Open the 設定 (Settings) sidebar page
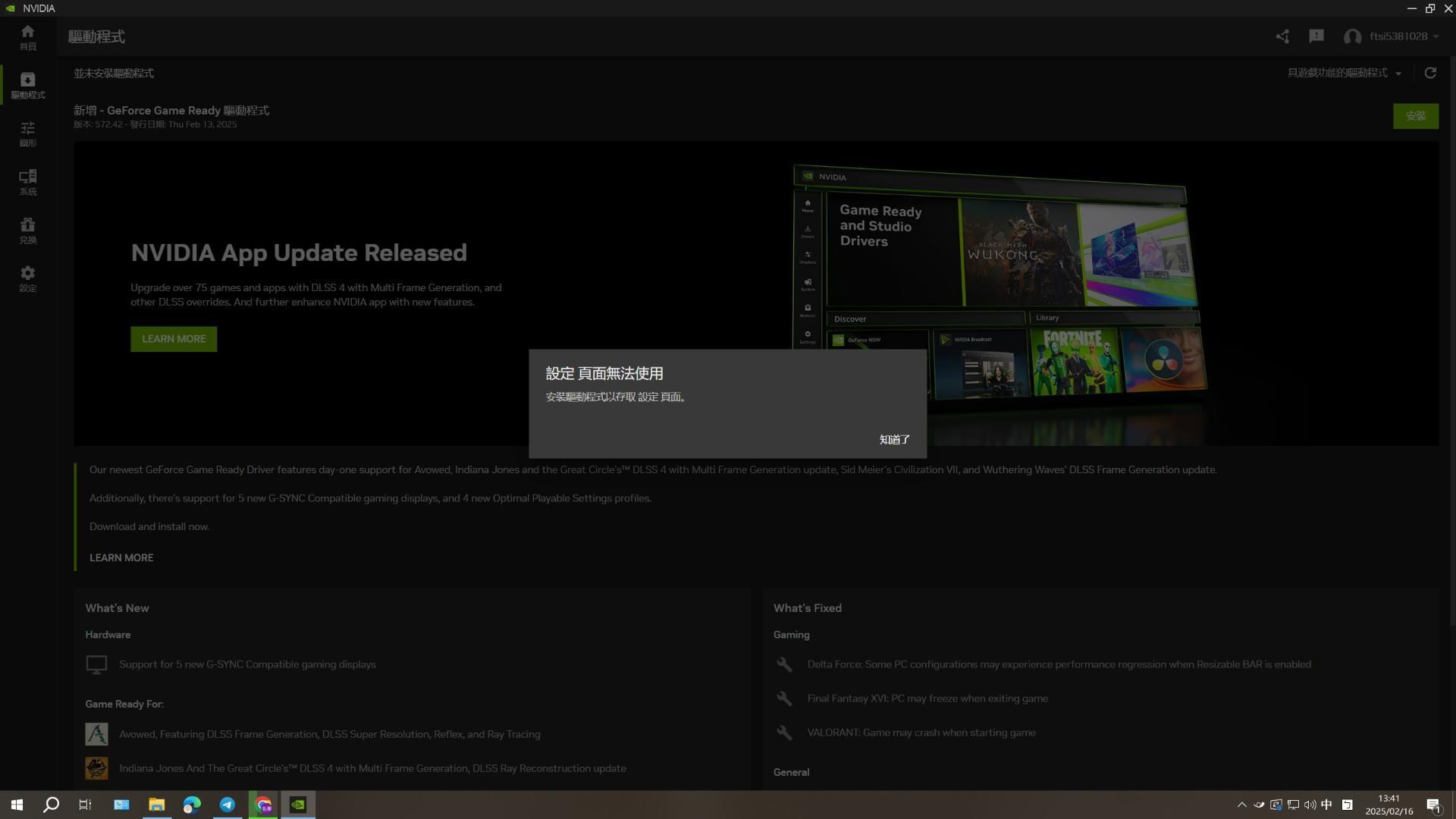The width and height of the screenshot is (1456, 819). click(28, 278)
